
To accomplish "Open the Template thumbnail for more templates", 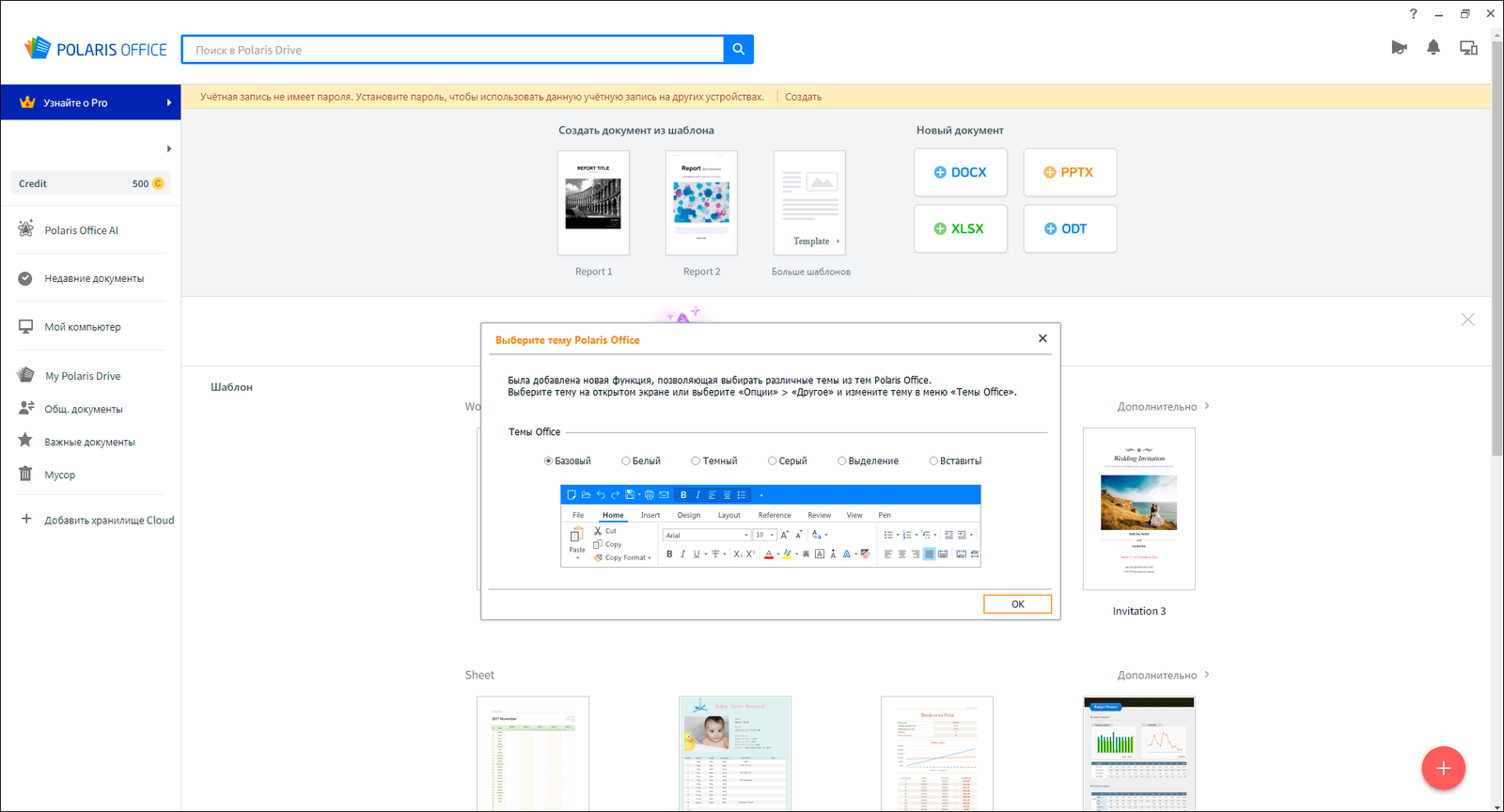I will (x=809, y=203).
